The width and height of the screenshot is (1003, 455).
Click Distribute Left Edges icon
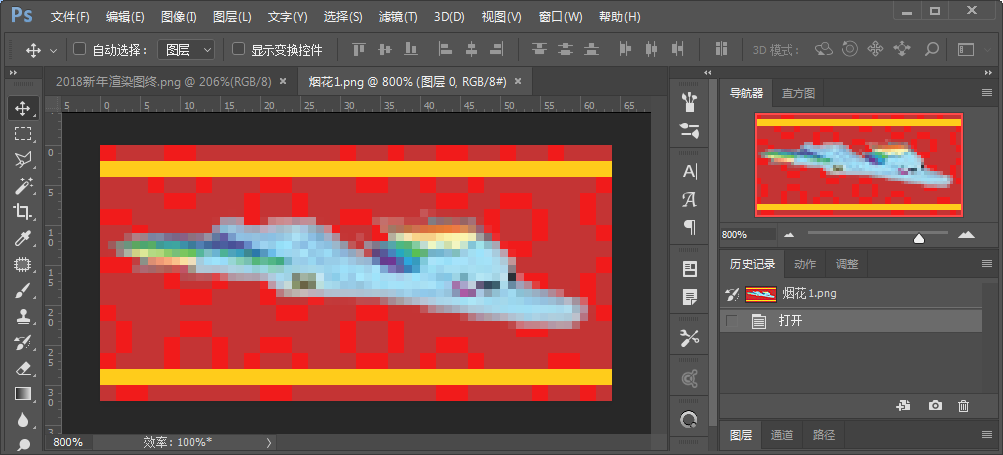coord(625,49)
